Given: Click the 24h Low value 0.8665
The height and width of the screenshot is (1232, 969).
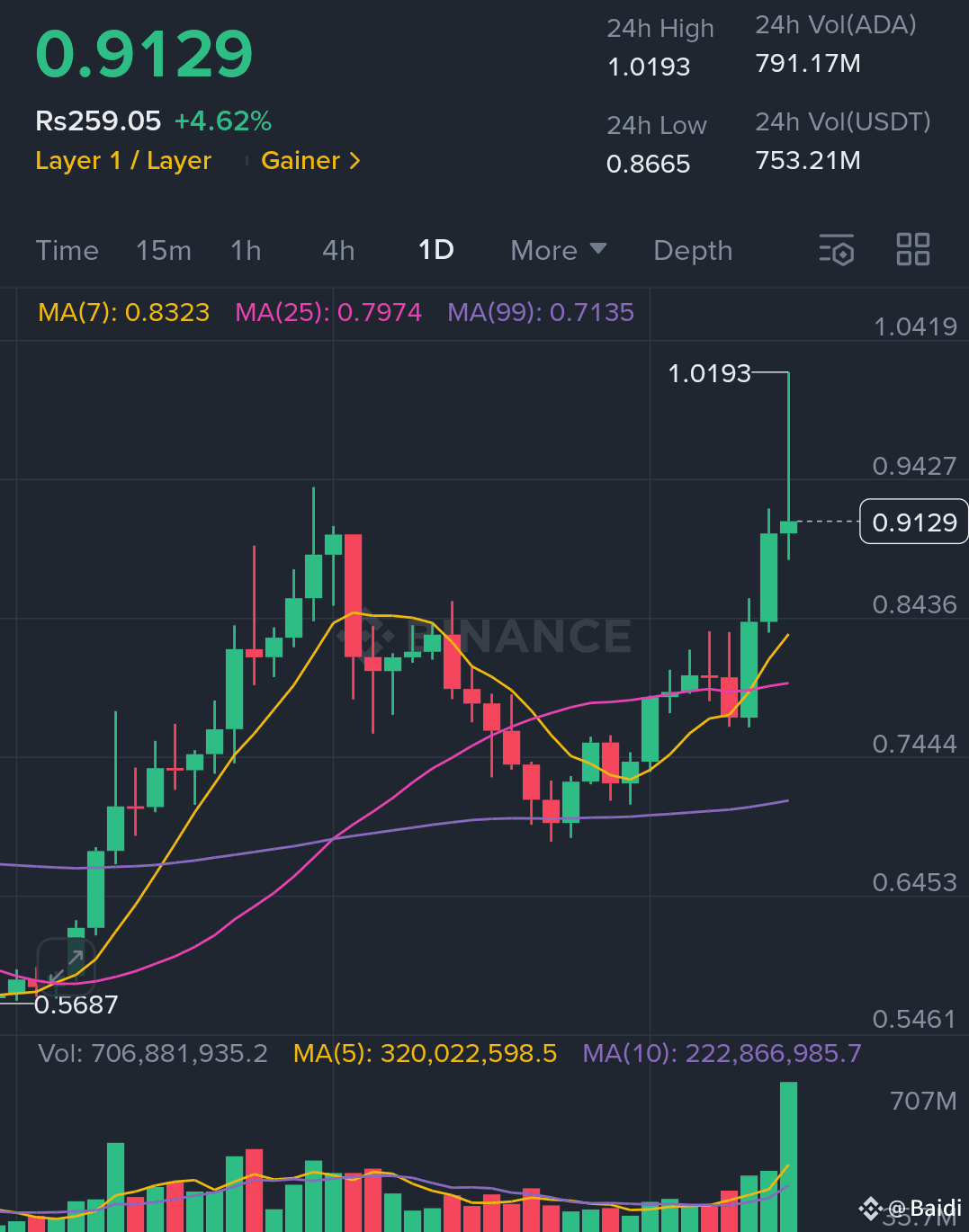Looking at the screenshot, I should click(648, 164).
